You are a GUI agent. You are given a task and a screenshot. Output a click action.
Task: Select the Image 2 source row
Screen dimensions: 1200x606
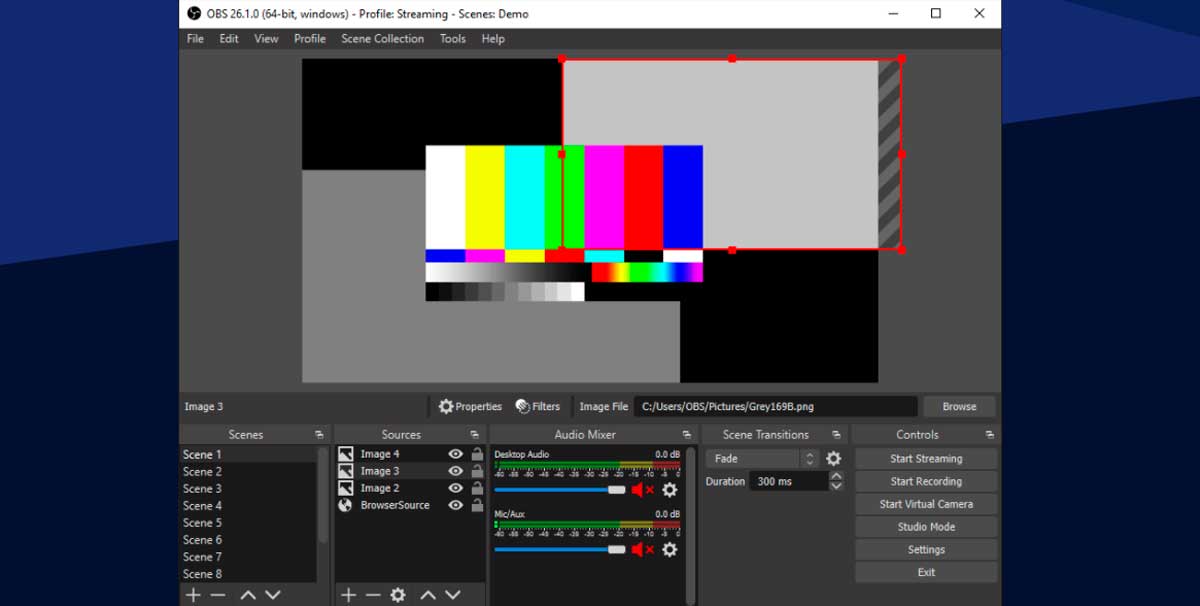point(410,488)
